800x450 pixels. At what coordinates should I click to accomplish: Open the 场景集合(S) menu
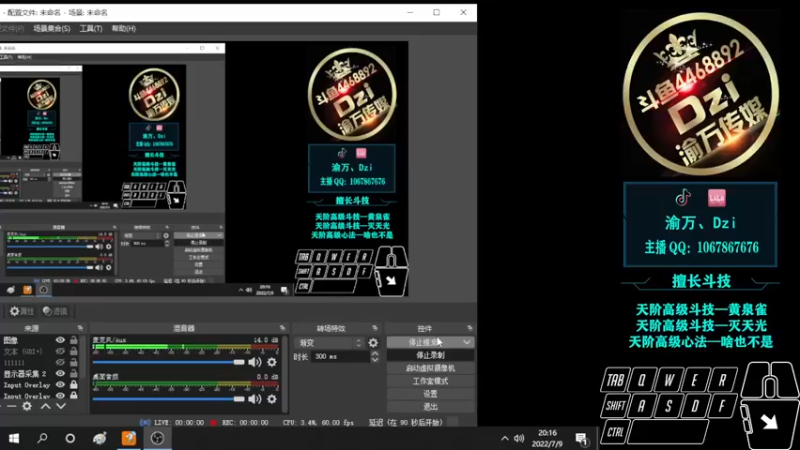[x=52, y=29]
